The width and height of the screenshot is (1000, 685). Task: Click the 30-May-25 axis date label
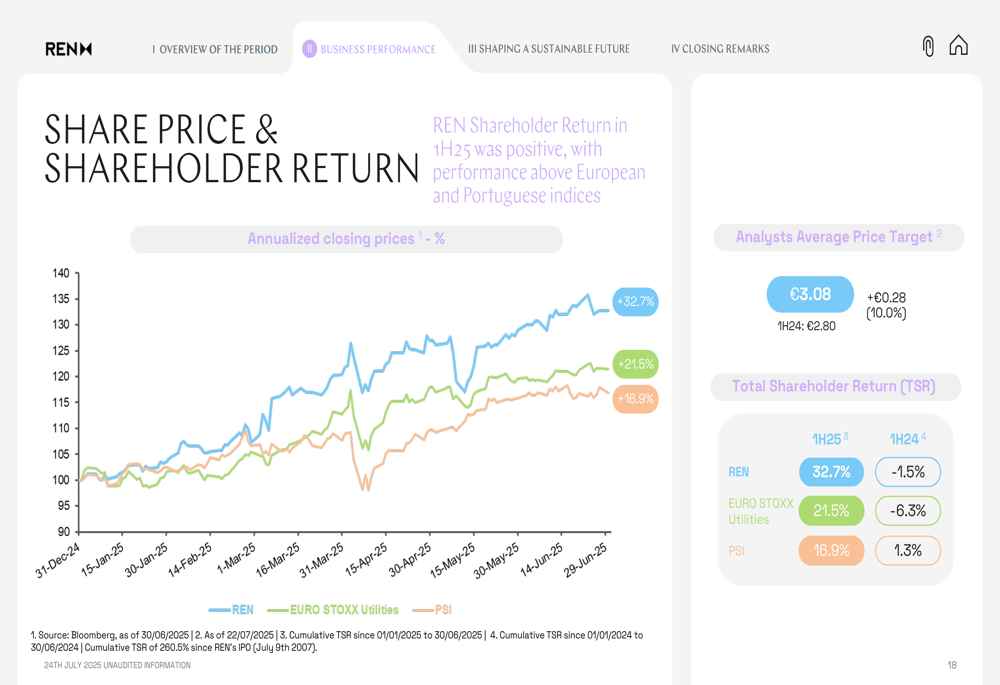click(496, 560)
